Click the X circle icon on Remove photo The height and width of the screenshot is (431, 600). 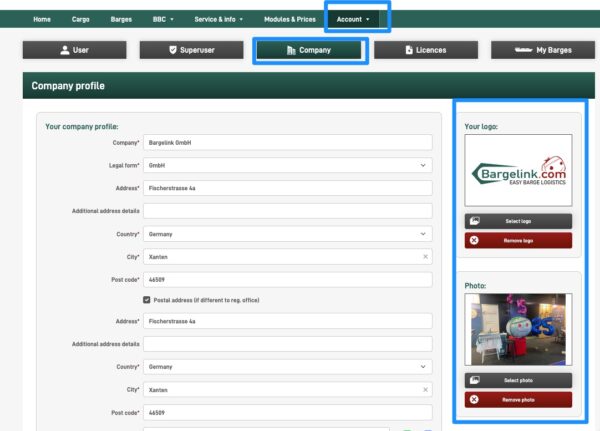tap(474, 400)
